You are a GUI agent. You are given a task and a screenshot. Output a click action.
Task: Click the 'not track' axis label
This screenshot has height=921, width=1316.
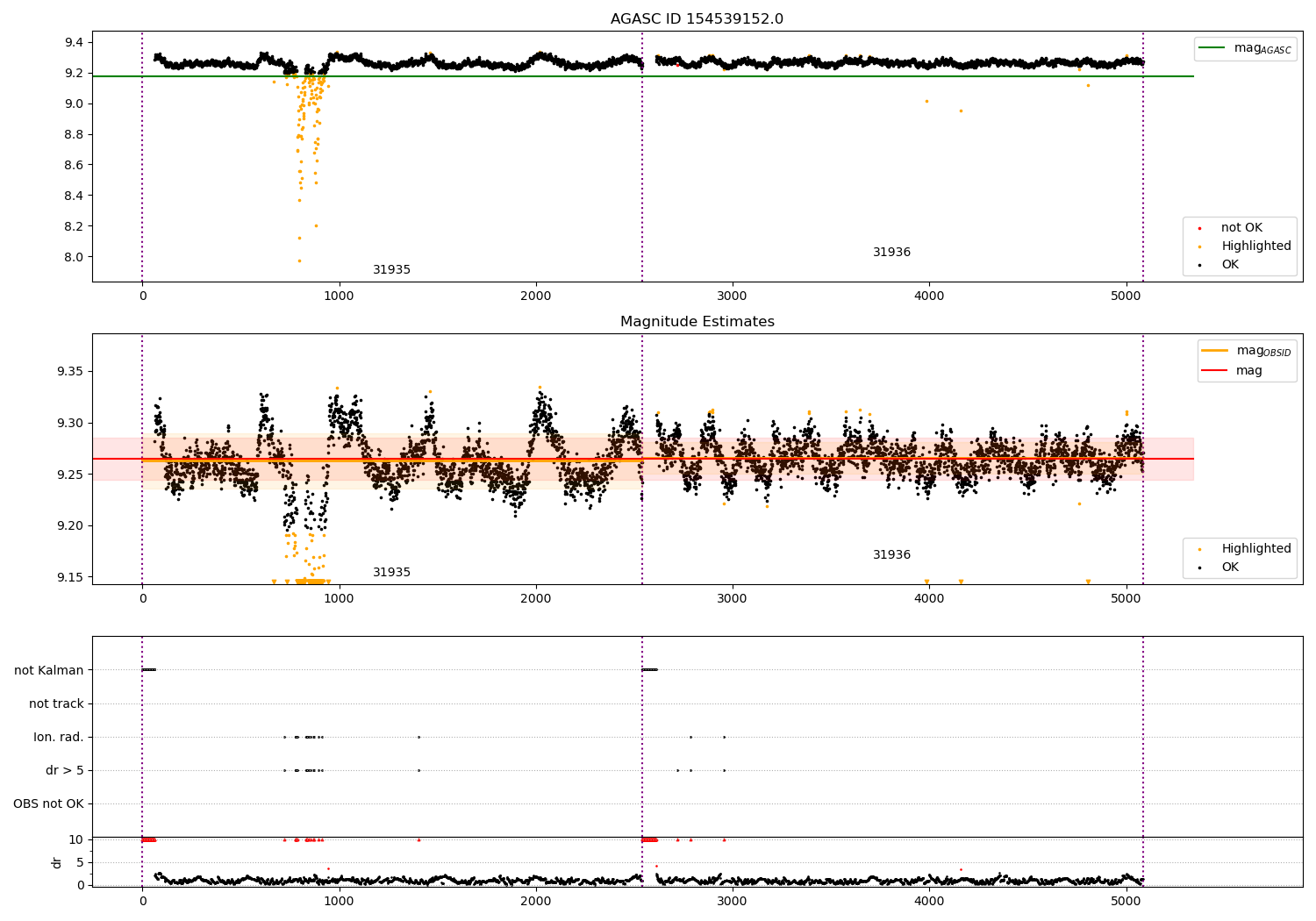[x=56, y=703]
